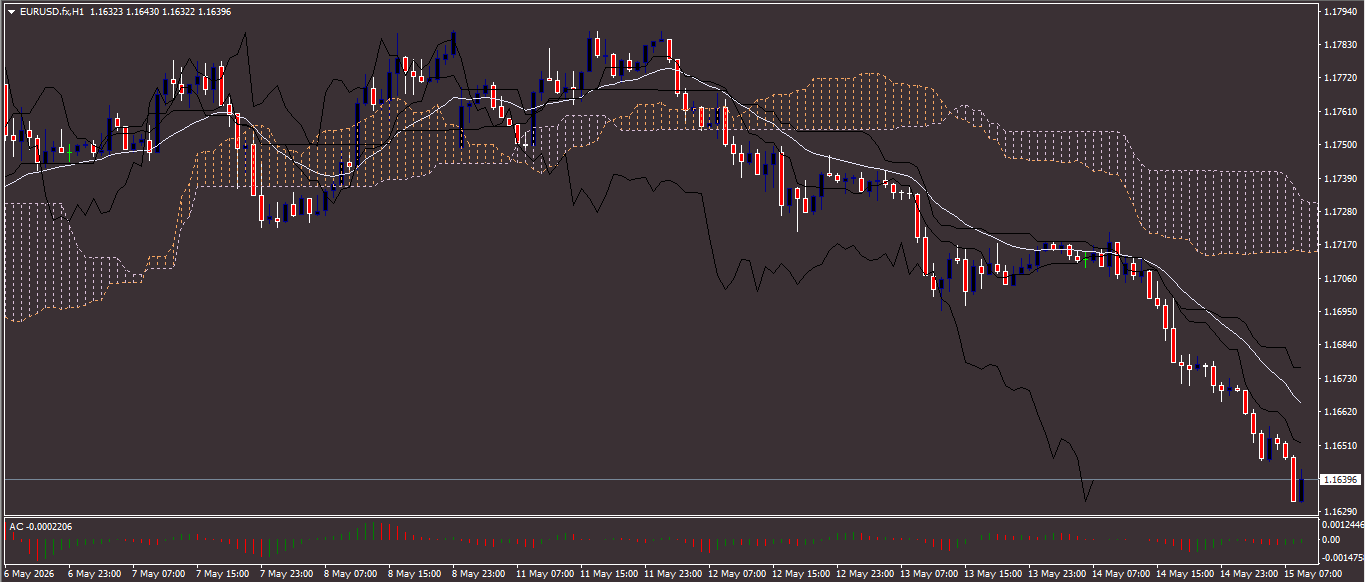Click the 1.17170 price scale value
1366x582 pixels.
point(1339,245)
